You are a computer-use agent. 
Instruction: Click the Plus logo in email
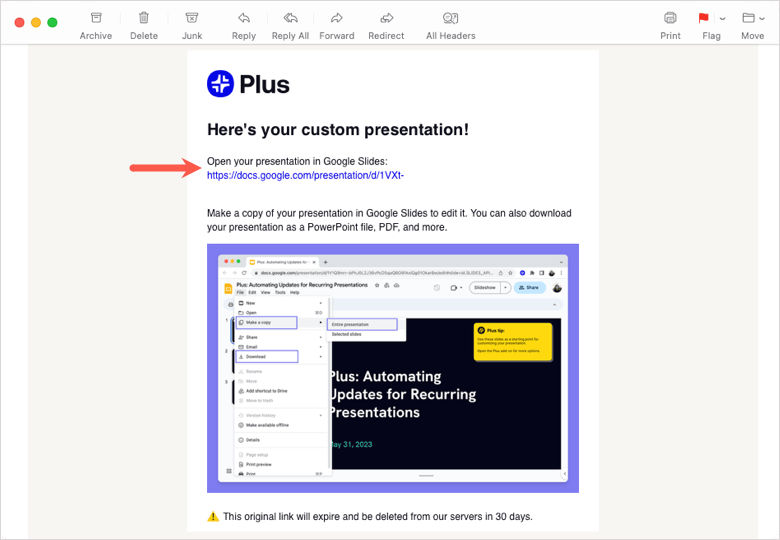248,84
